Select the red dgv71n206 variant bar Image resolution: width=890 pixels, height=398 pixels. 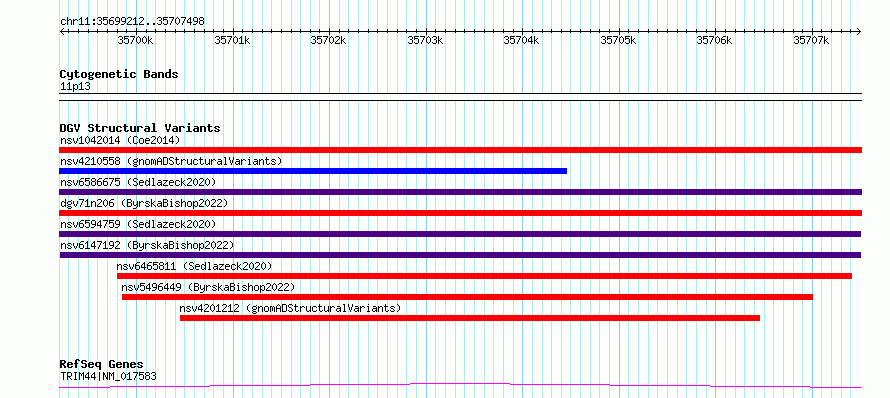click(460, 213)
